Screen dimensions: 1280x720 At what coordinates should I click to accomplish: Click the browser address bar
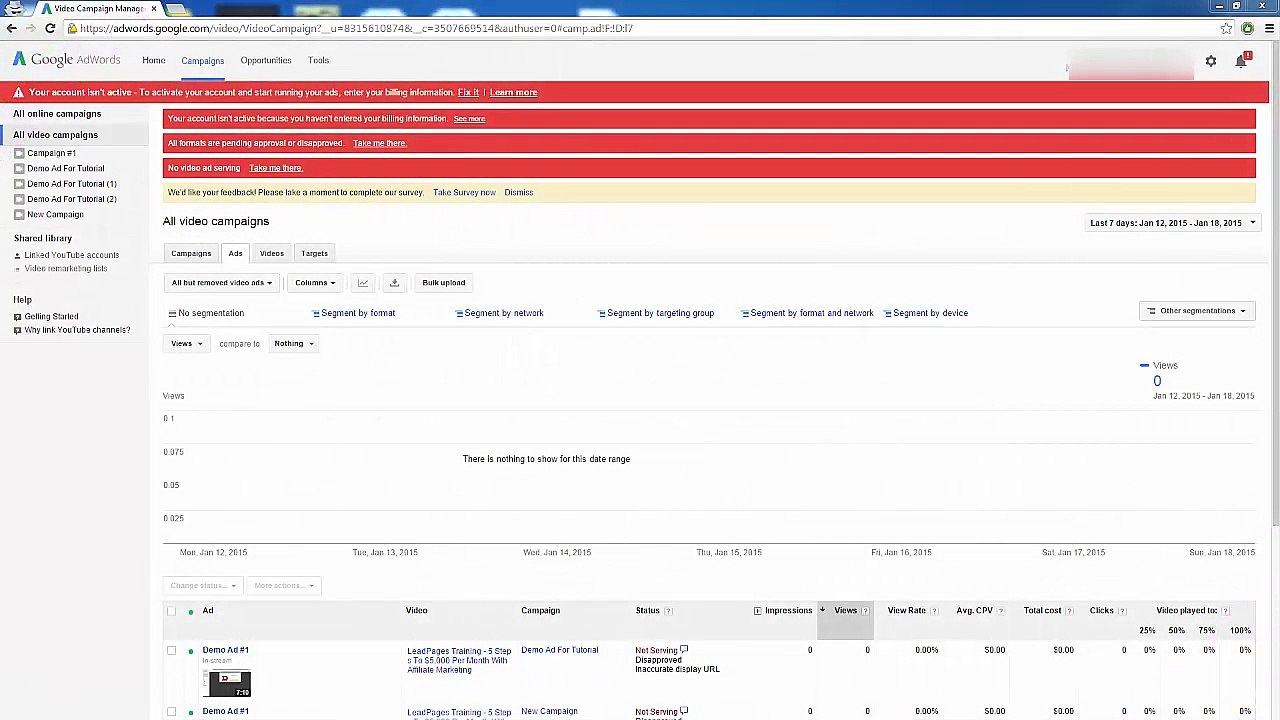pyautogui.click(x=640, y=28)
